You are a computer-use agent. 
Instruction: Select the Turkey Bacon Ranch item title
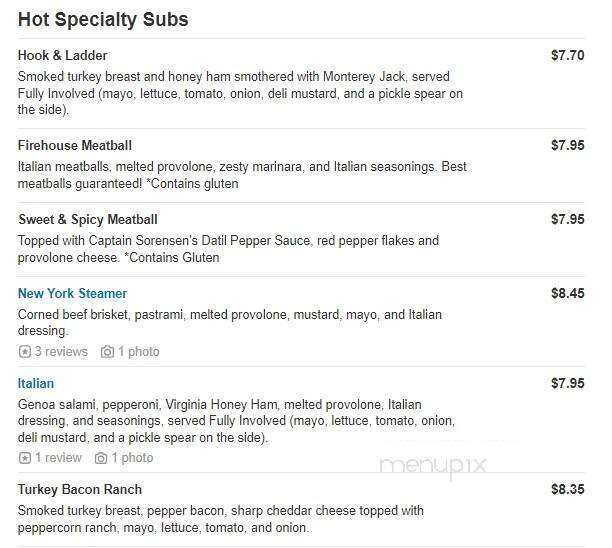click(80, 490)
